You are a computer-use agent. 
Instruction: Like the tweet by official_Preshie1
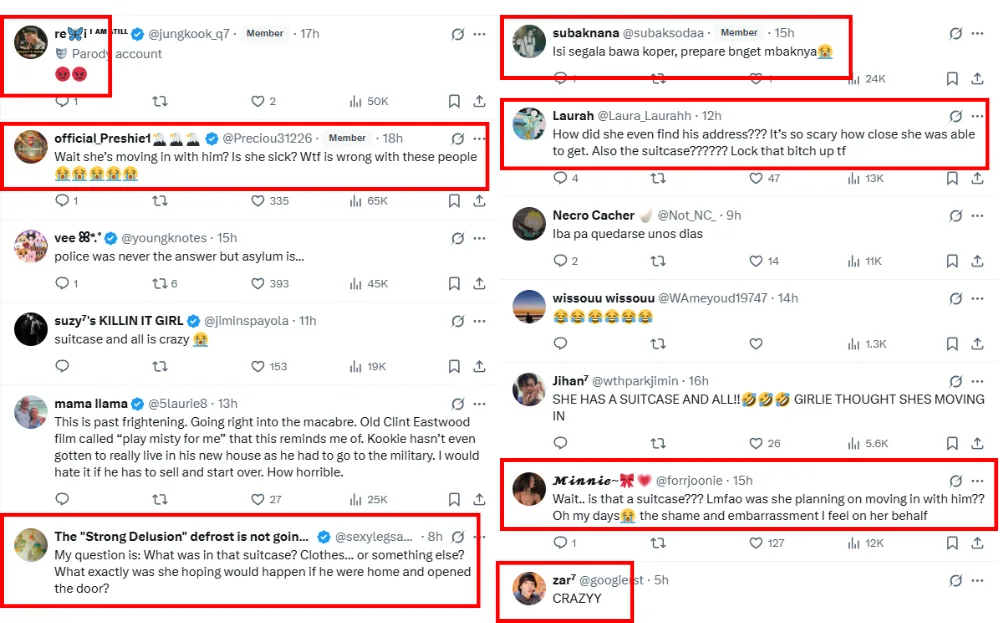pos(257,201)
